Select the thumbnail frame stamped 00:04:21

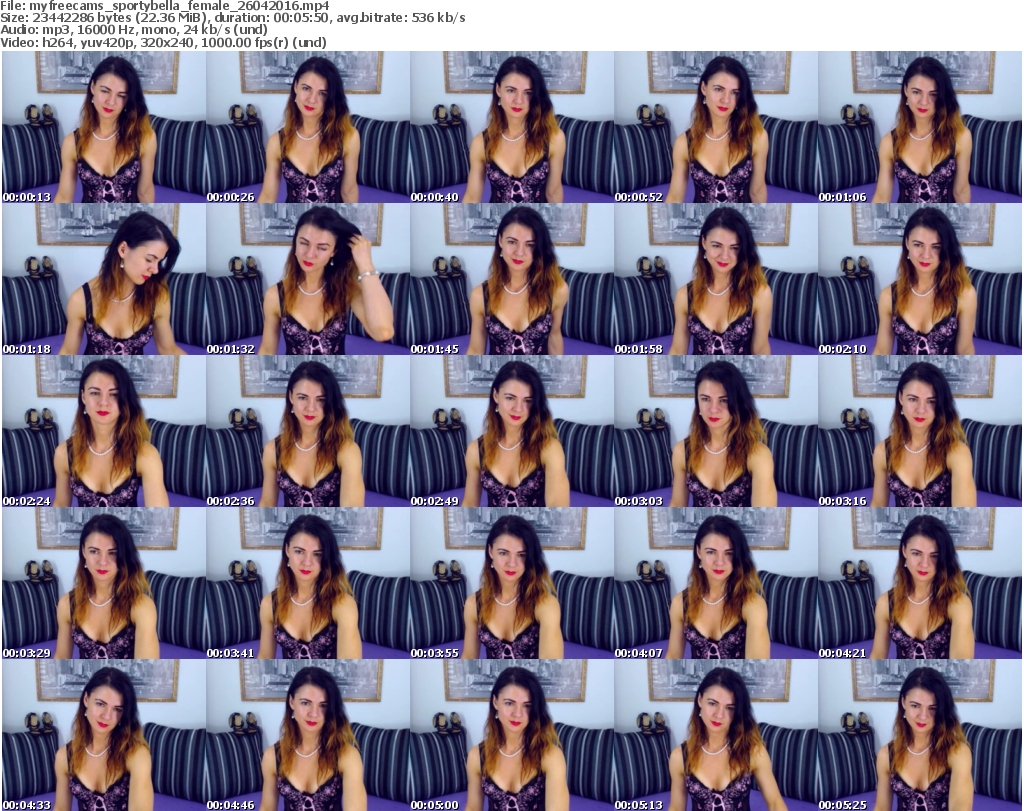(x=920, y=583)
